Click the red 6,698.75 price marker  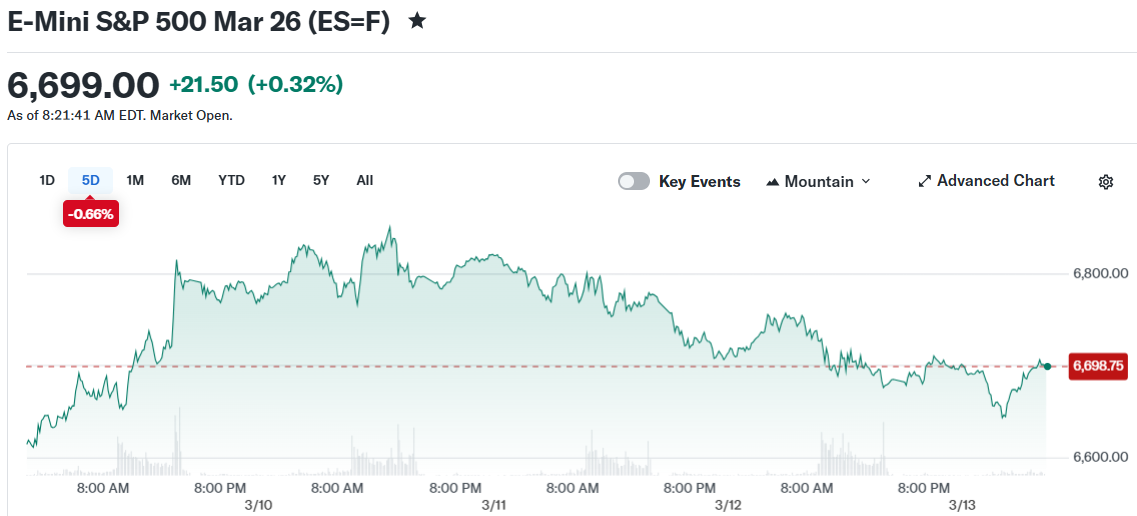pyautogui.click(x=1098, y=367)
